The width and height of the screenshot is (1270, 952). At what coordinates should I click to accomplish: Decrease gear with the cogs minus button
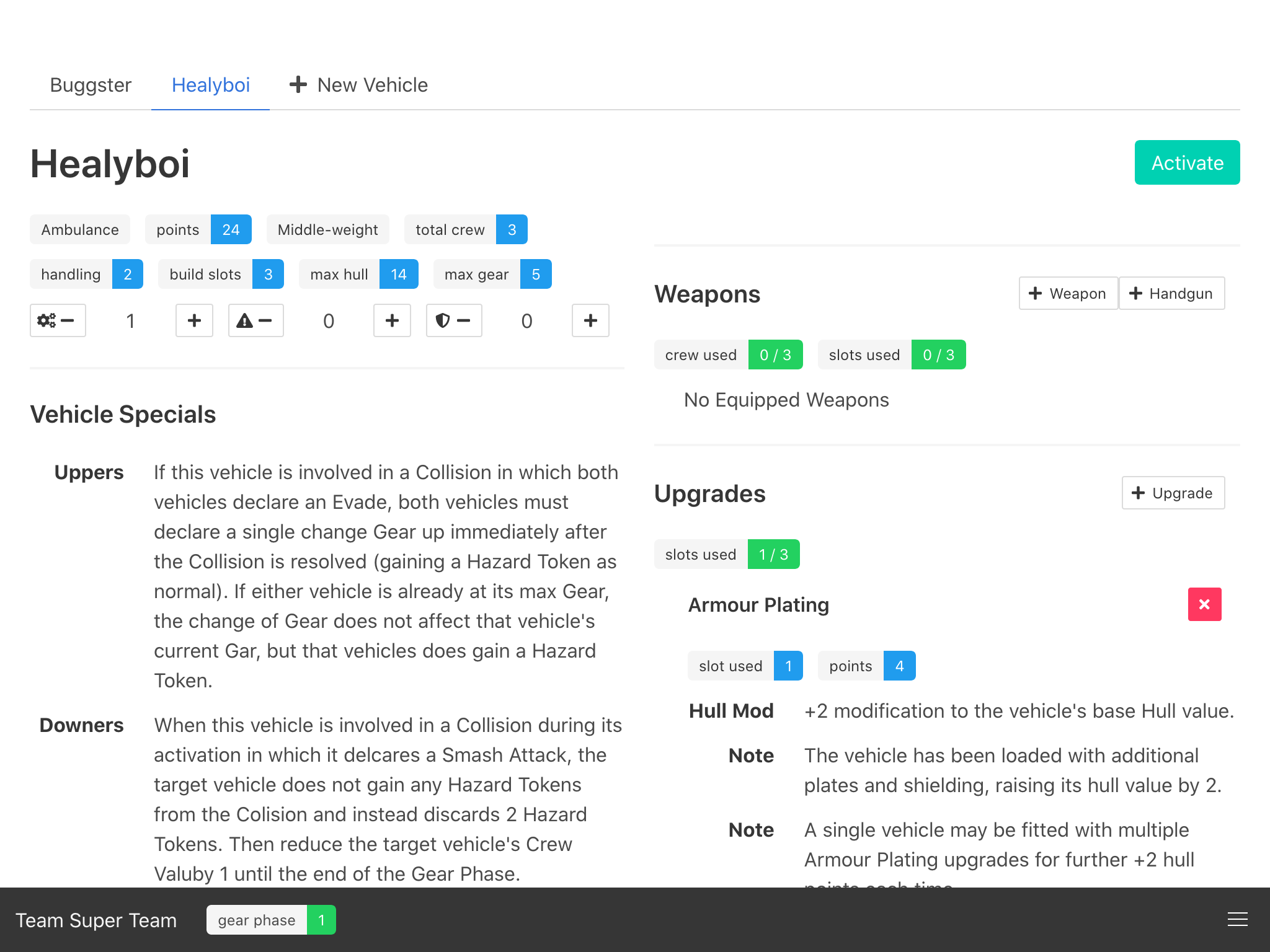57,320
